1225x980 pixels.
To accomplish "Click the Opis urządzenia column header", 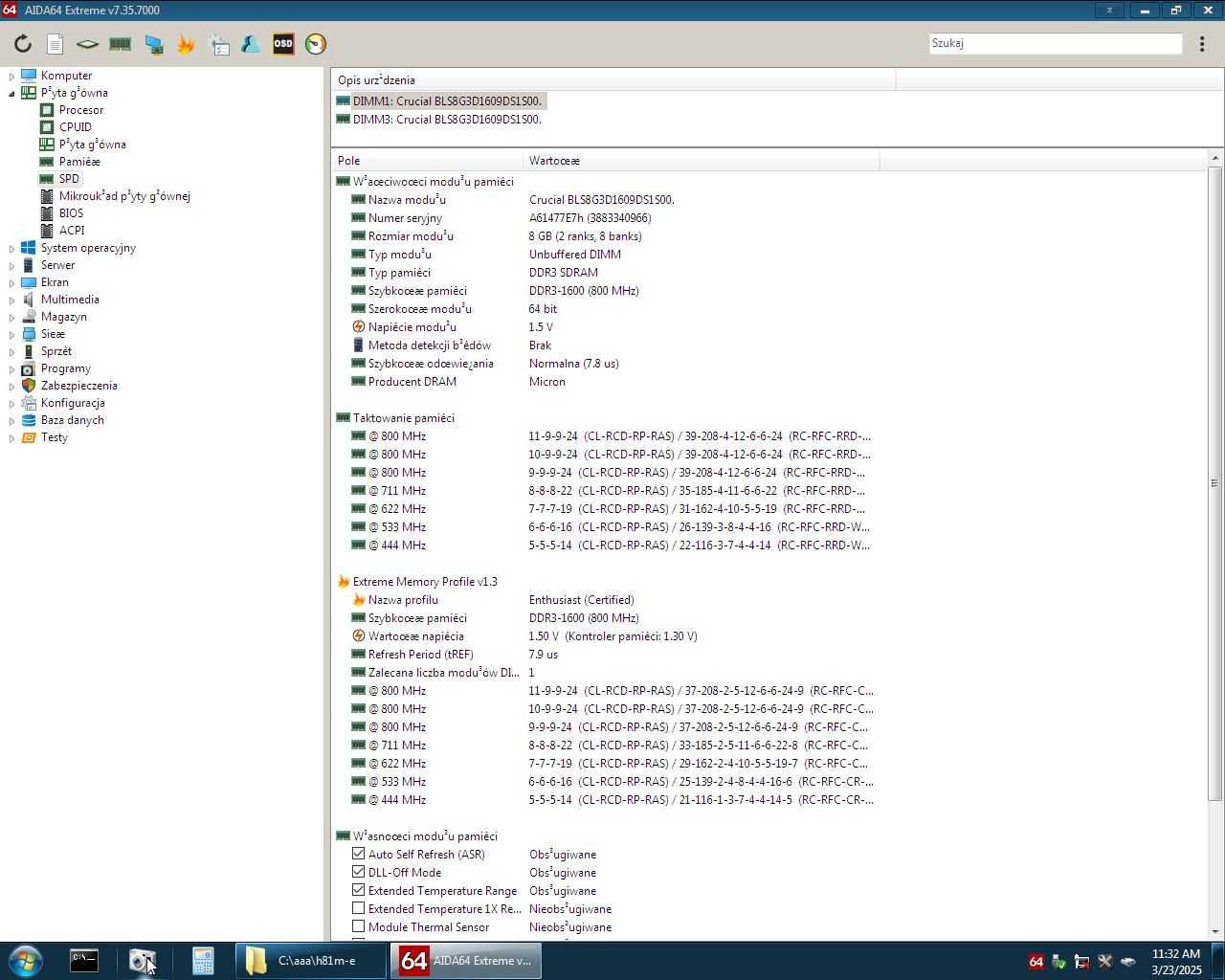I will tap(612, 80).
